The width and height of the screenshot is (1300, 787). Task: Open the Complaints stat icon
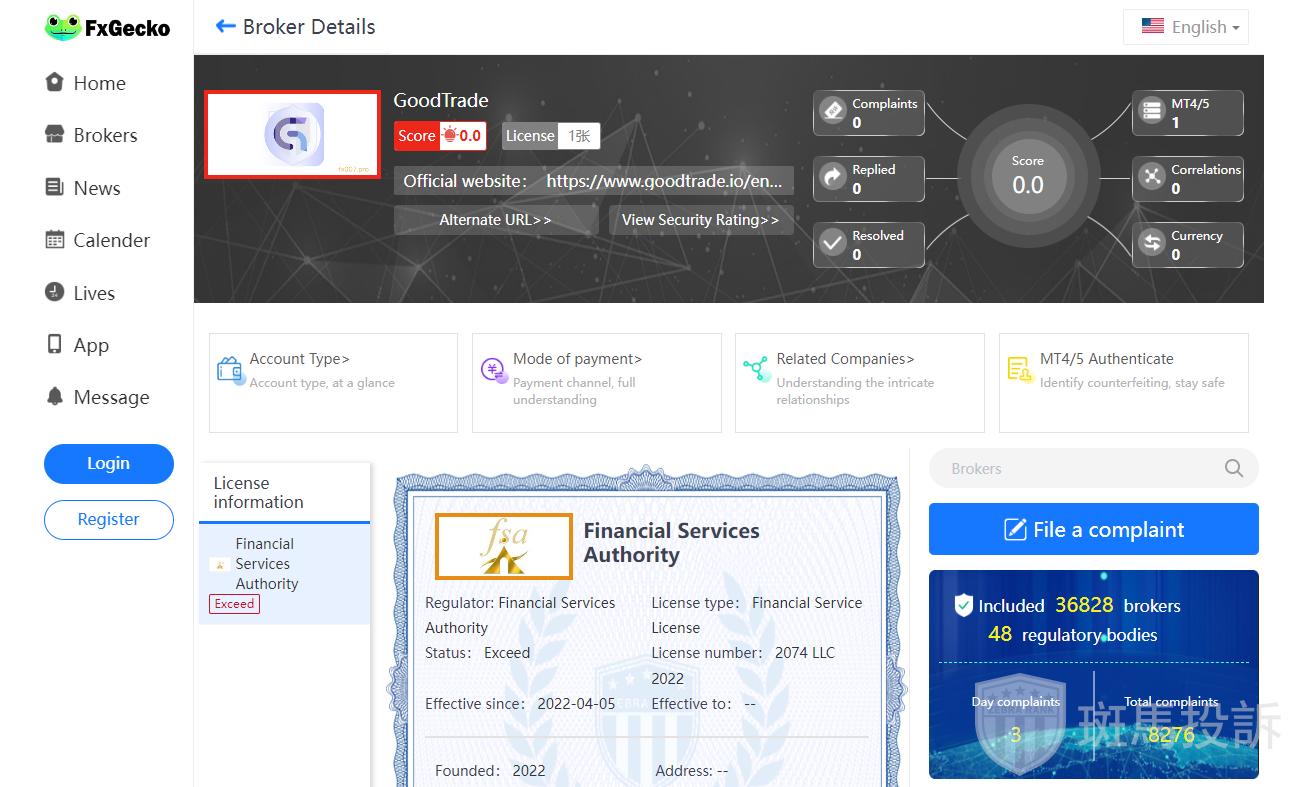tap(833, 111)
